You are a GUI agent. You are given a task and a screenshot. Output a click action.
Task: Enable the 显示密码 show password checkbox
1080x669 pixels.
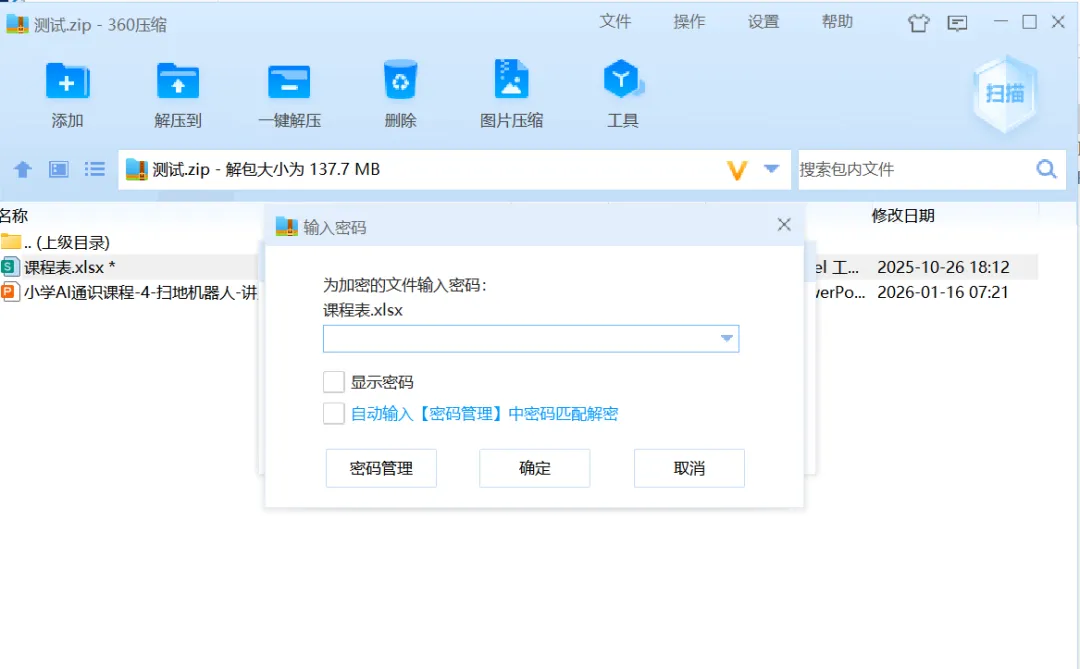(334, 381)
